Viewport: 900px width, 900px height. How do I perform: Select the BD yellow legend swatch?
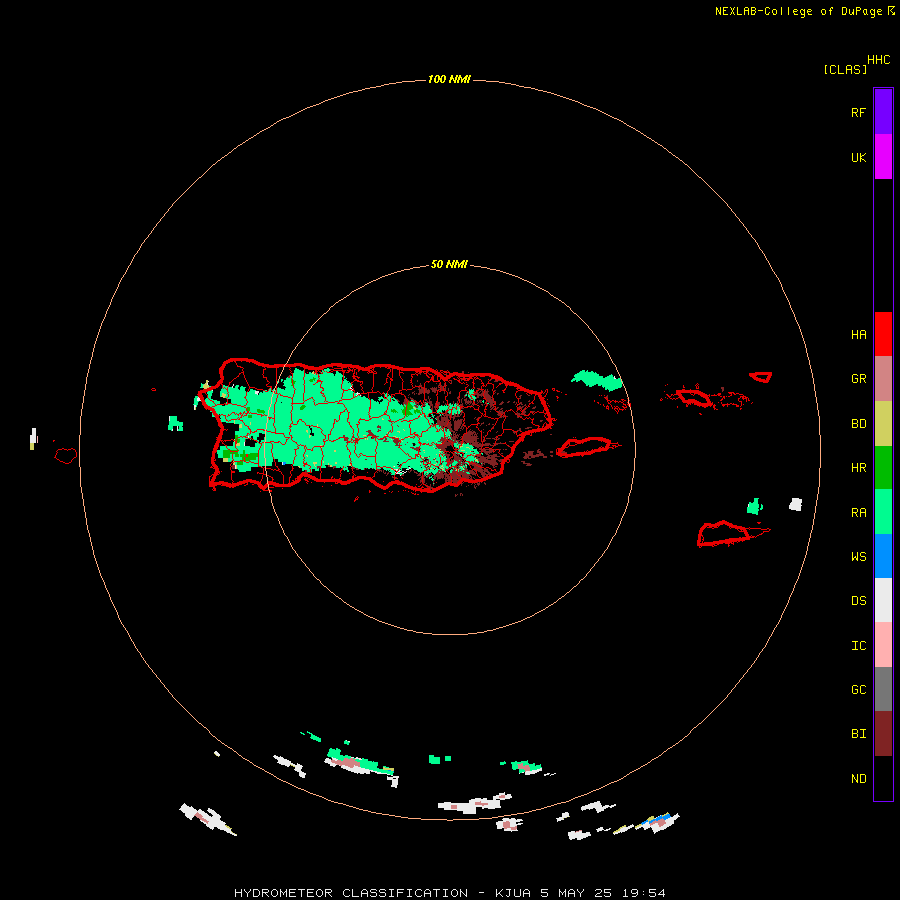coord(883,423)
